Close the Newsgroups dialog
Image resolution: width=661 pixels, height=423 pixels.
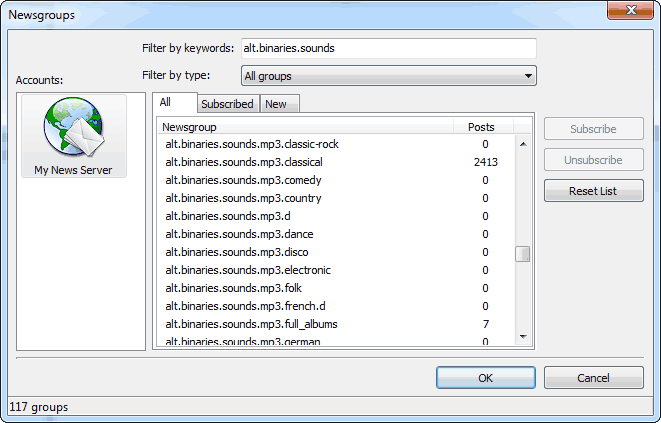(631, 10)
